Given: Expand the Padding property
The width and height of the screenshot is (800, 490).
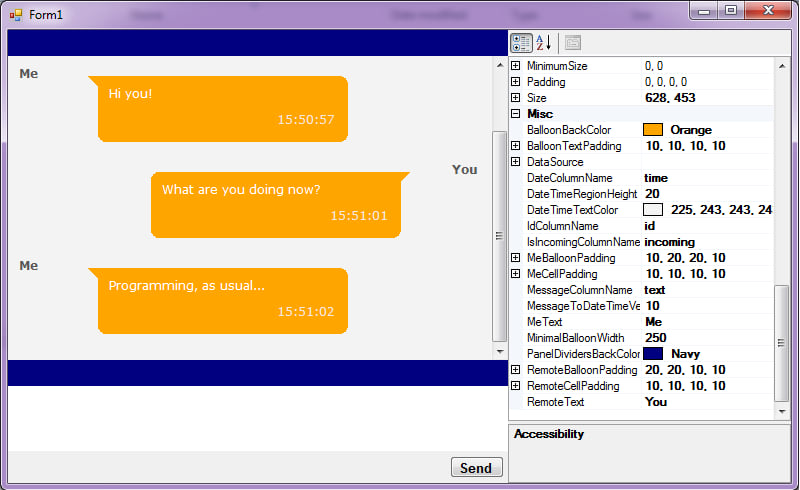Looking at the screenshot, I should 516,82.
